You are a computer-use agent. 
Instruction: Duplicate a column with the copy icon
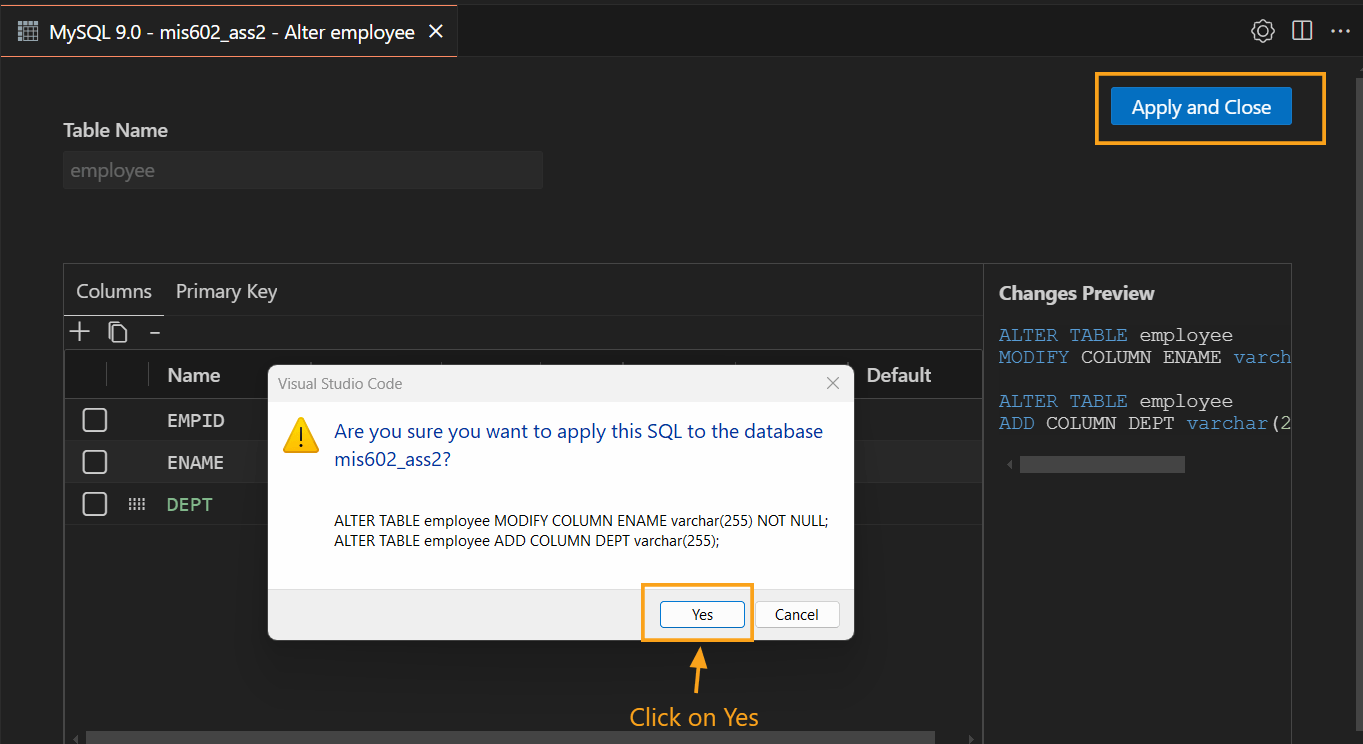(x=117, y=331)
